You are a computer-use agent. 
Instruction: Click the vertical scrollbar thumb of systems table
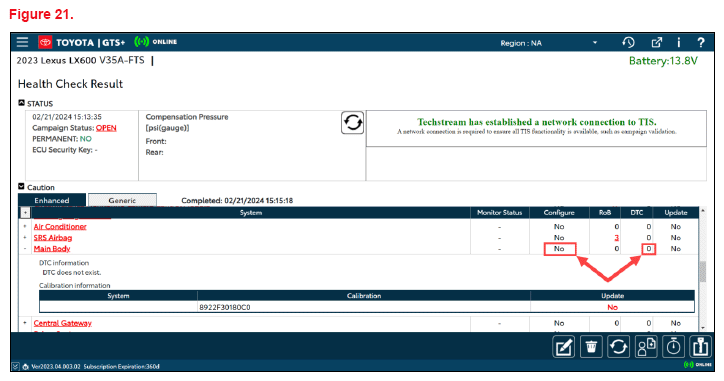point(703,272)
